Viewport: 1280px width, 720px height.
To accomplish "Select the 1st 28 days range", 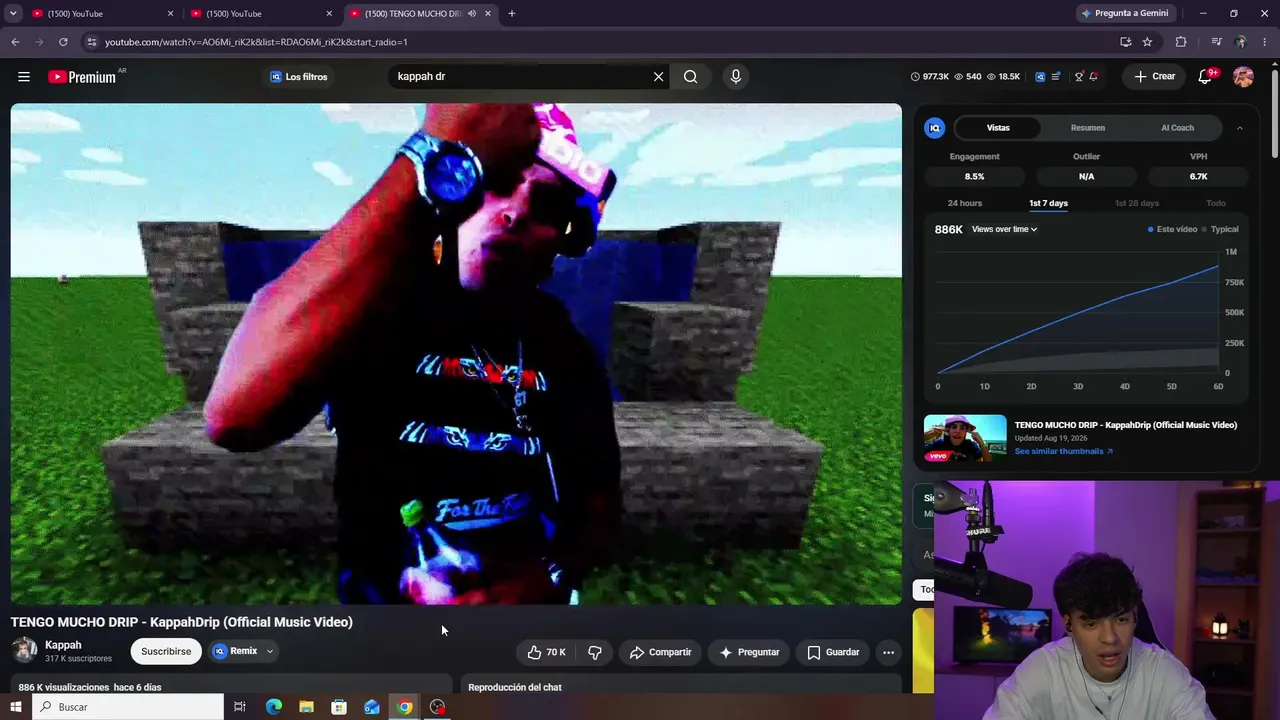I will [x=1137, y=203].
